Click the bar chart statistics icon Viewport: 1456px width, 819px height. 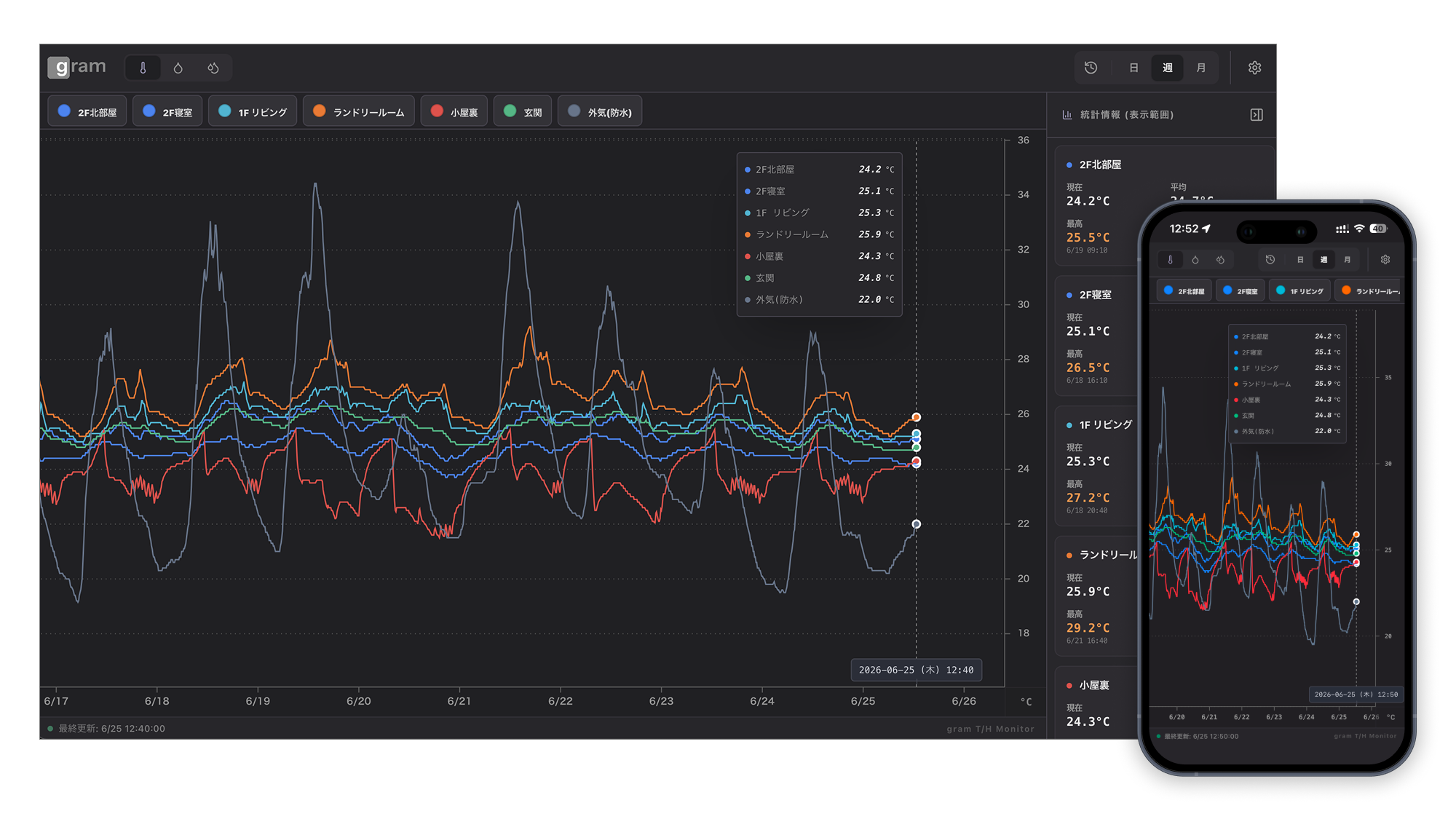(1067, 115)
